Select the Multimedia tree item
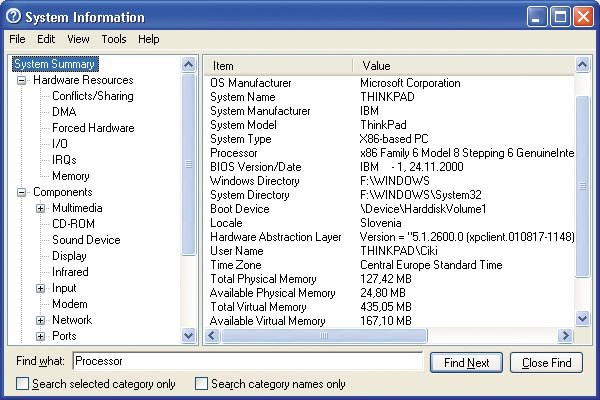 pos(77,208)
